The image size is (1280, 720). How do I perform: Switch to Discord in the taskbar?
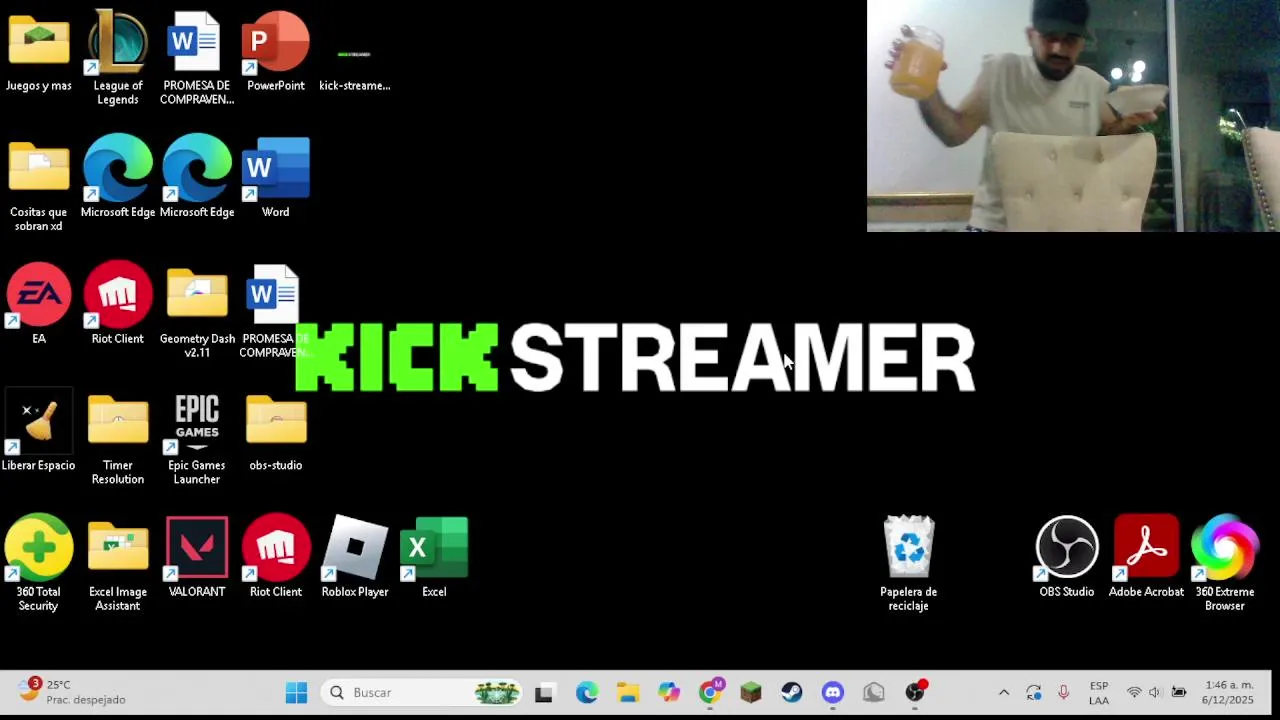tap(833, 692)
